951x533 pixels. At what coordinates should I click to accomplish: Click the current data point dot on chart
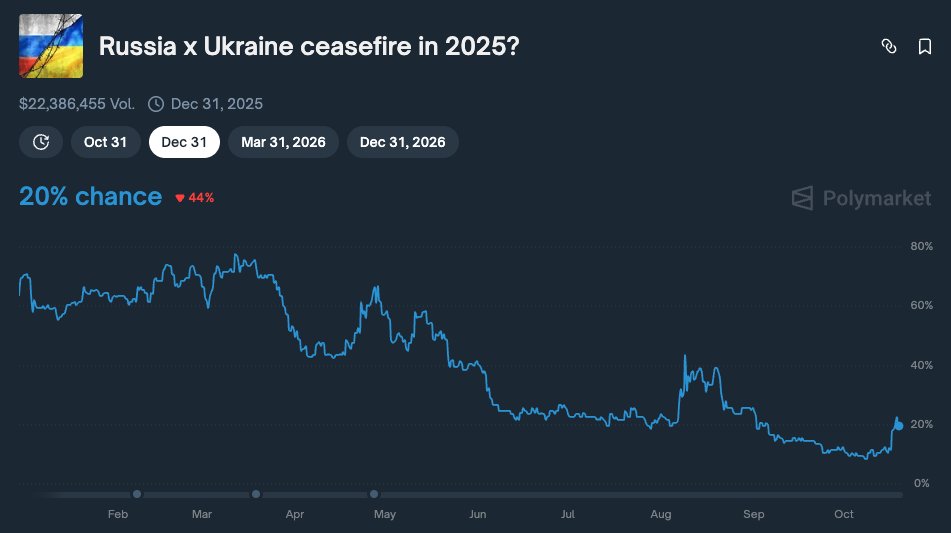pyautogui.click(x=899, y=426)
